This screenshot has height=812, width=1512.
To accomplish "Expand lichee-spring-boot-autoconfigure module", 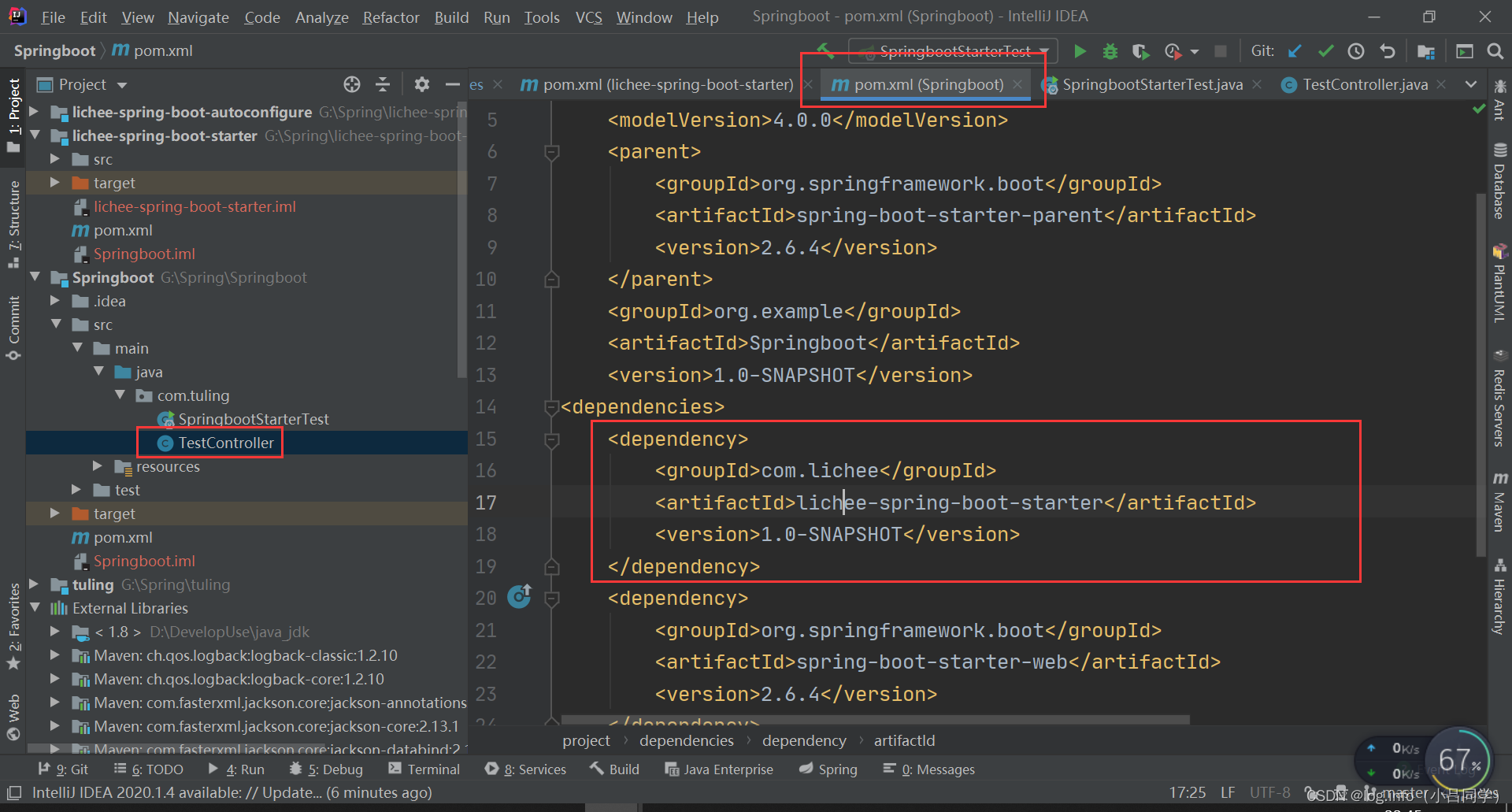I will coord(34,112).
